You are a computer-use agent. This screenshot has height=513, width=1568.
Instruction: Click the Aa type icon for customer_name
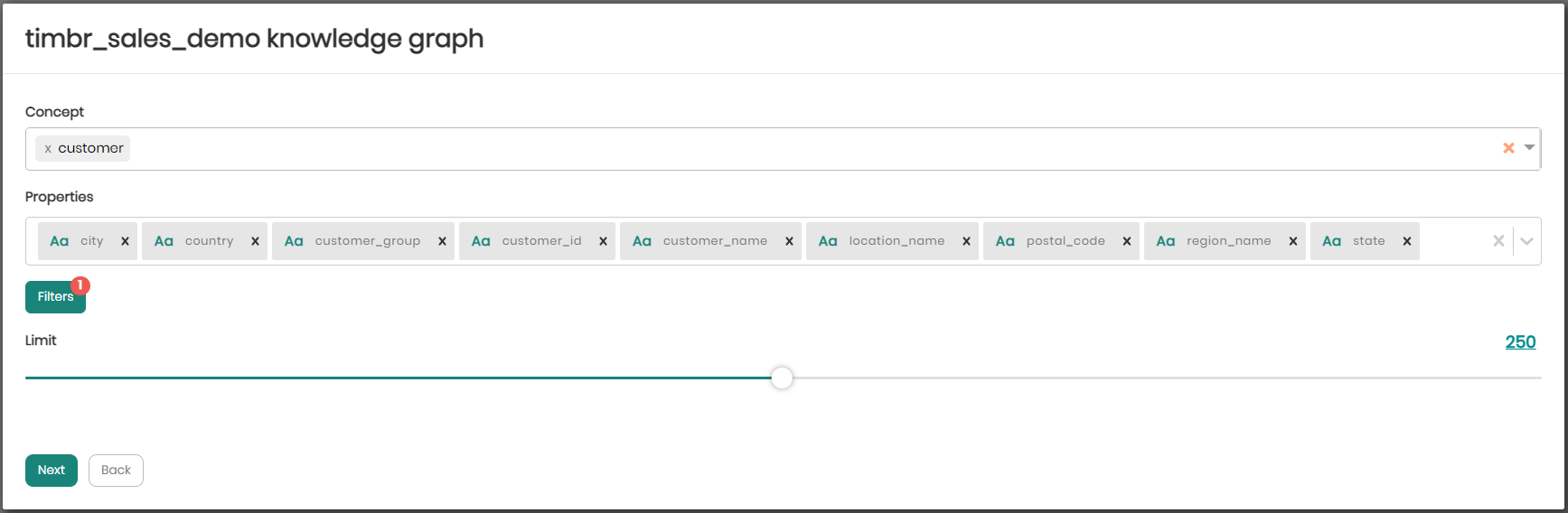(x=642, y=241)
